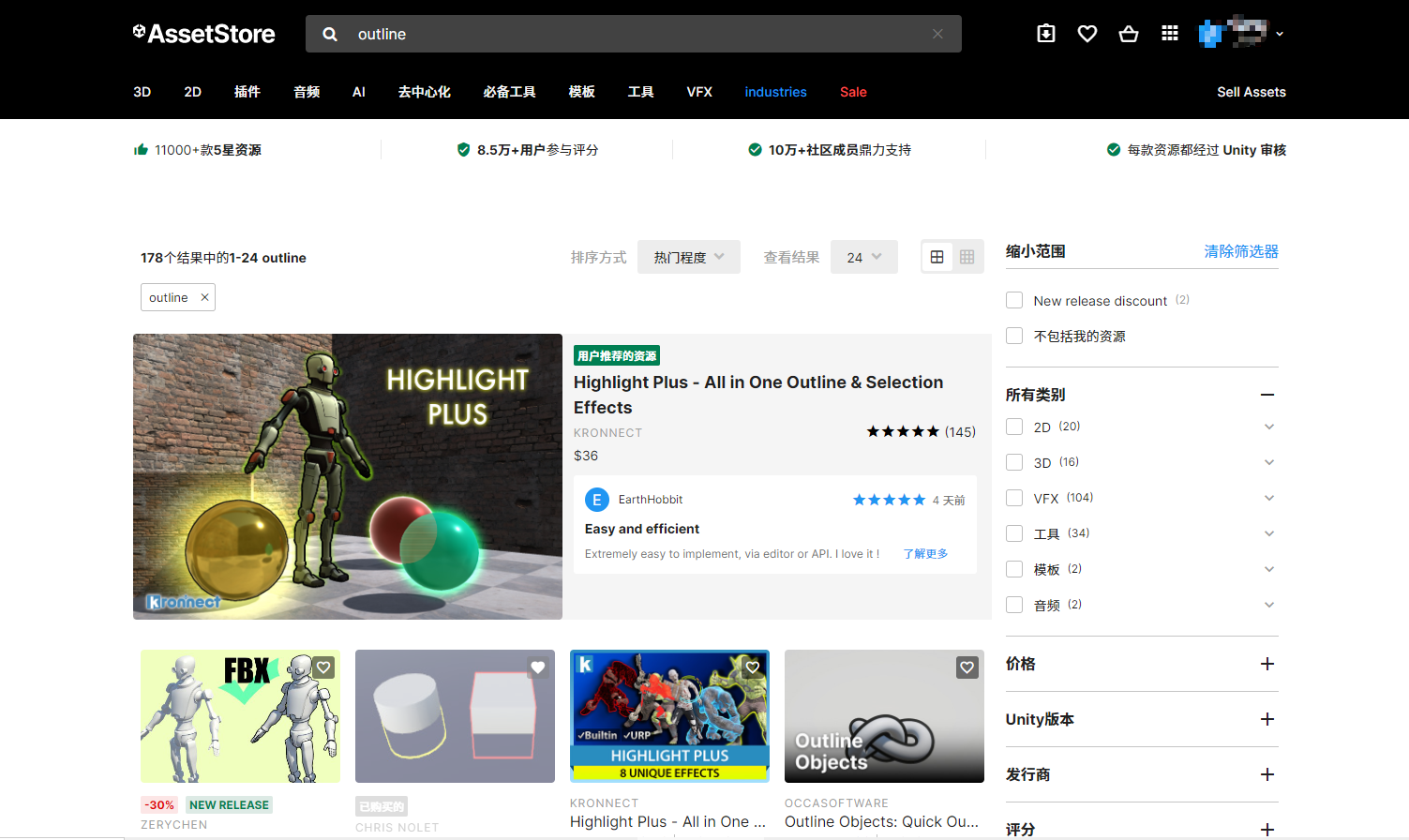Click the EarthHobbit reviewer avatar
The image size is (1409, 840).
pyautogui.click(x=597, y=500)
